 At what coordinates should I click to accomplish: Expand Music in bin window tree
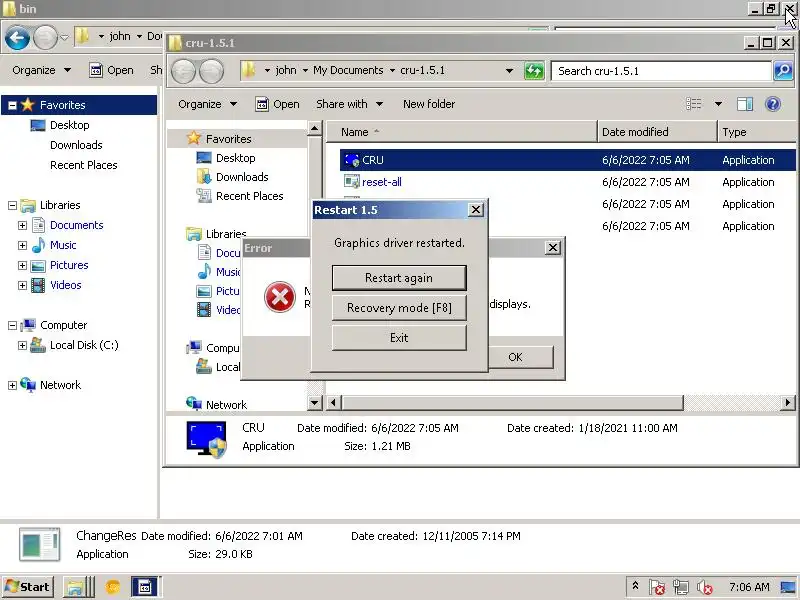click(22, 245)
